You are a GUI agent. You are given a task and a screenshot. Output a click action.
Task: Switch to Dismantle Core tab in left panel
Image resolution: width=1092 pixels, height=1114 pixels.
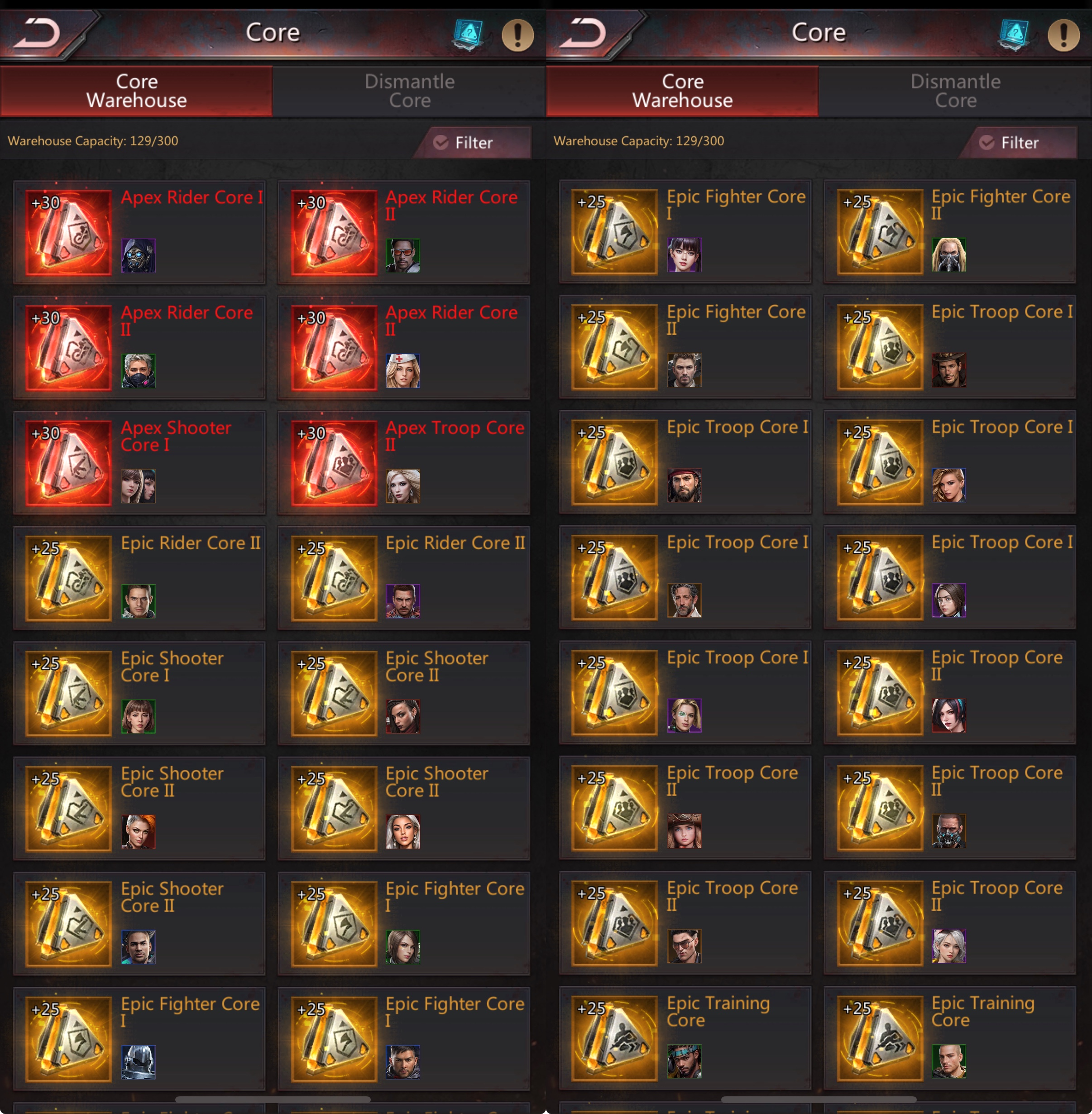409,91
